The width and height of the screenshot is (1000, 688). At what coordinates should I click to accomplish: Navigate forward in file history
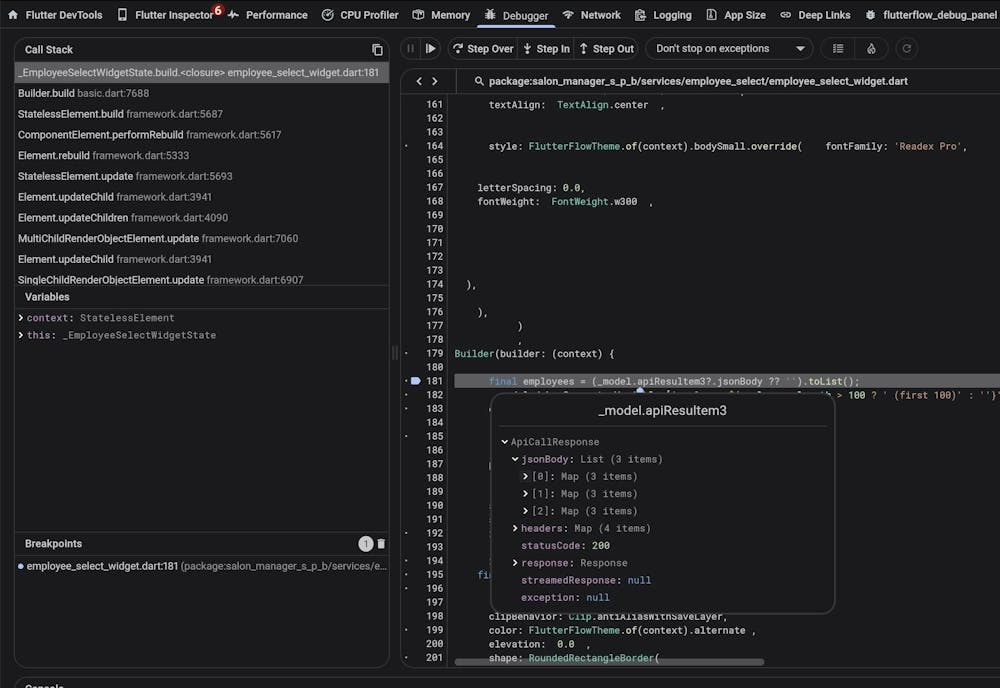click(435, 81)
